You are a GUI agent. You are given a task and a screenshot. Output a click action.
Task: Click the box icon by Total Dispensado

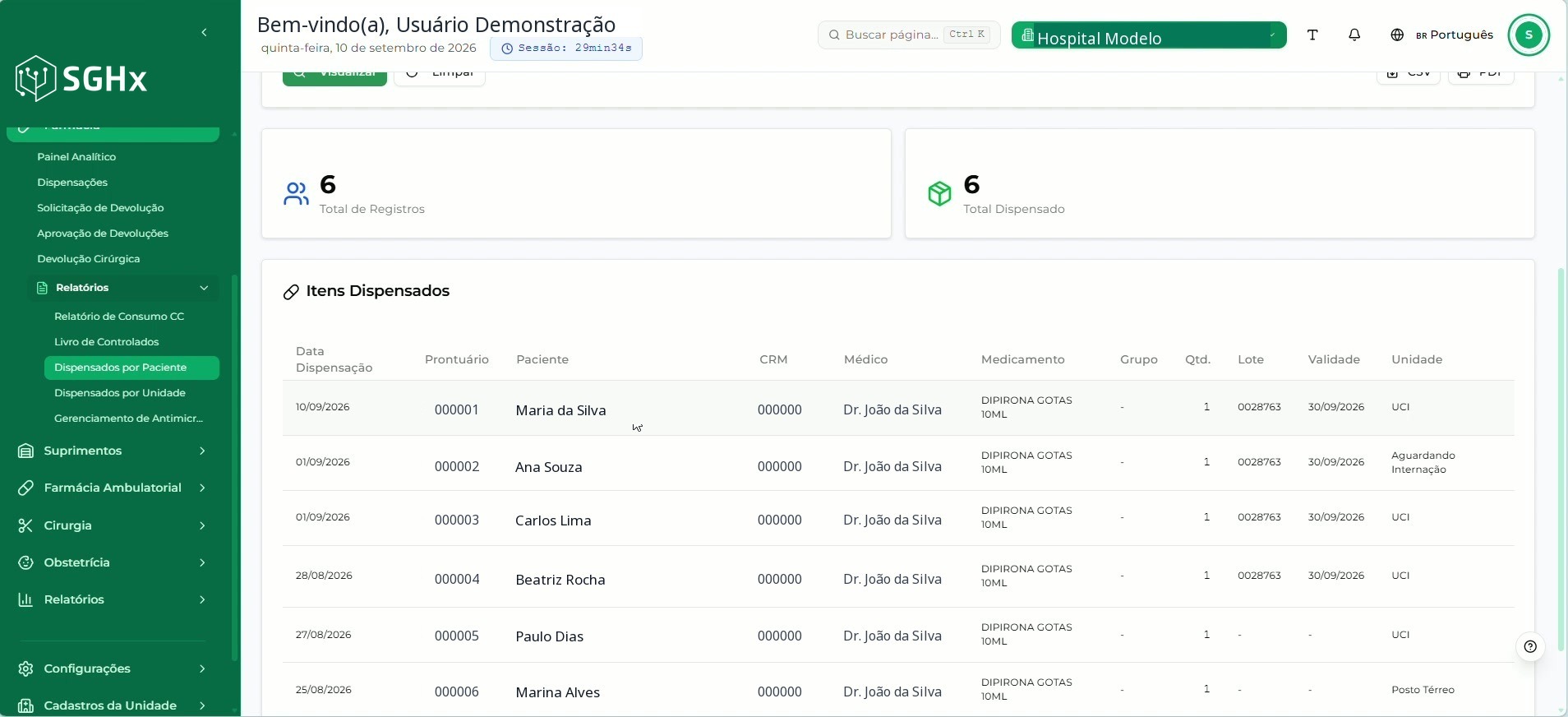point(939,193)
